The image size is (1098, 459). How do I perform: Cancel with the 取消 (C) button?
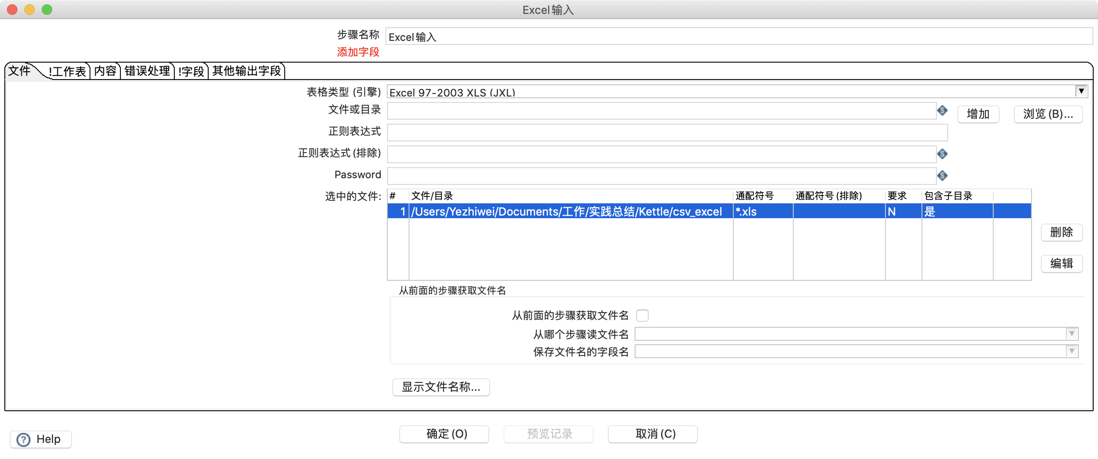pyautogui.click(x=655, y=434)
